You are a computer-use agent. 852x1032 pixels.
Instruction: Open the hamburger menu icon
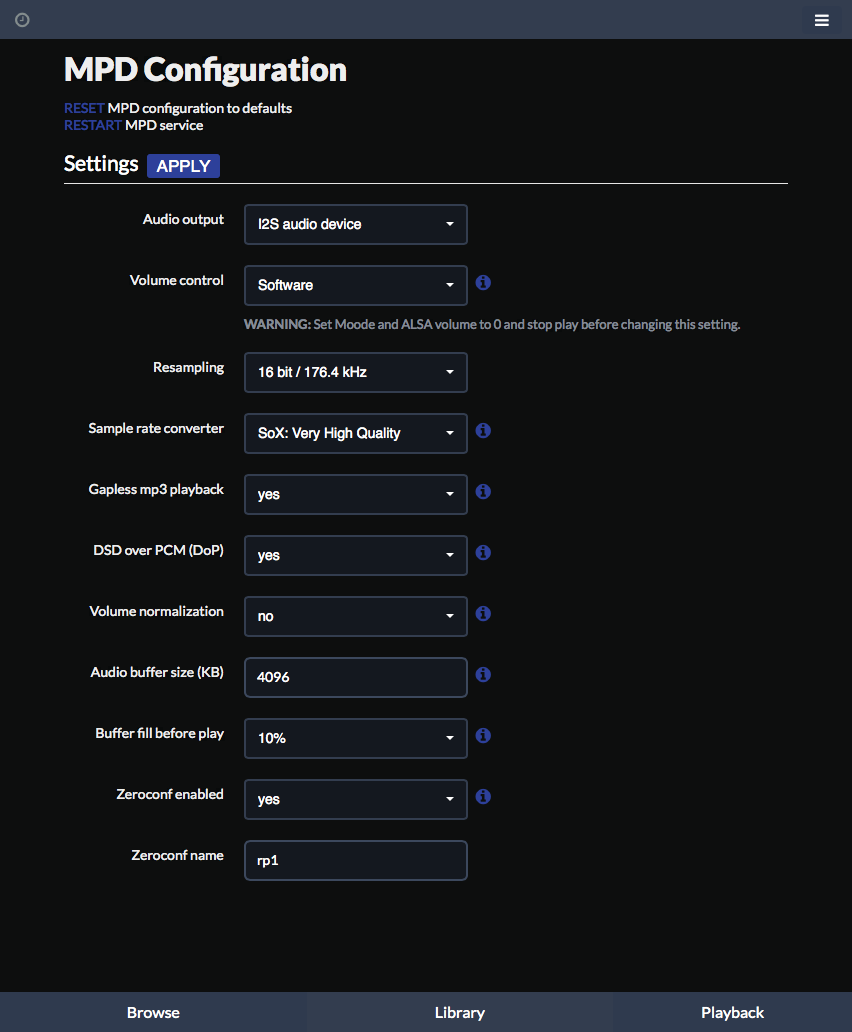click(x=821, y=20)
